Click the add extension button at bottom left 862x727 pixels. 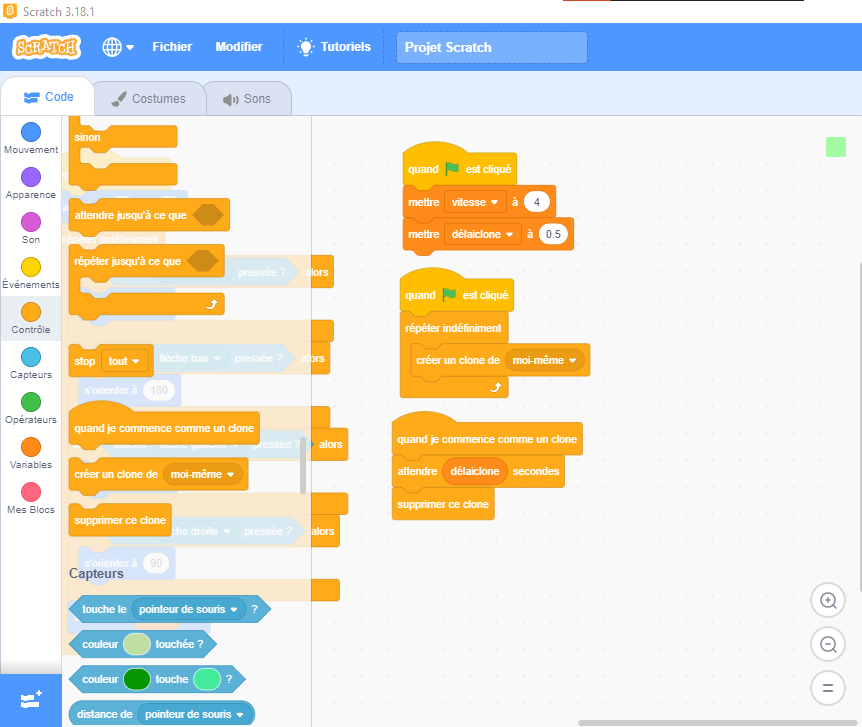[x=30, y=699]
